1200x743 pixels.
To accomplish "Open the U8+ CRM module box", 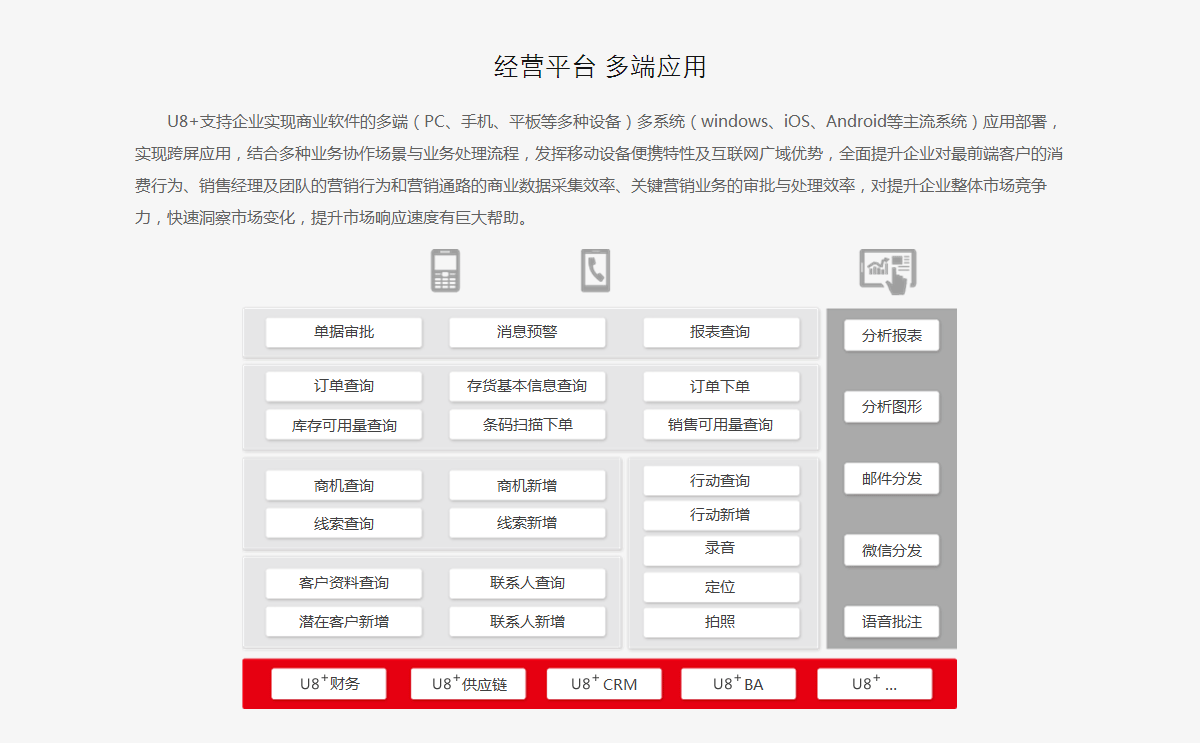I will (604, 684).
